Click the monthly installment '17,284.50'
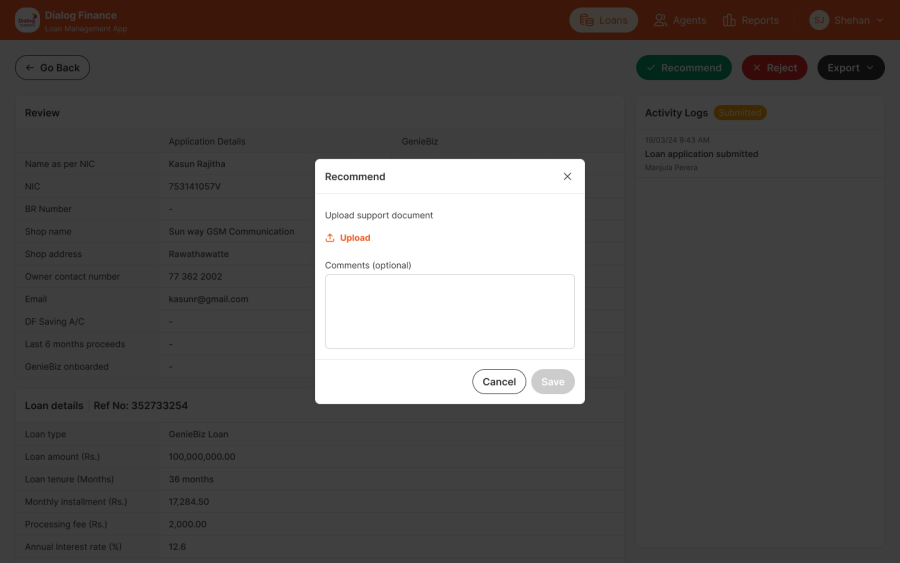Image resolution: width=900 pixels, height=563 pixels. click(x=189, y=502)
